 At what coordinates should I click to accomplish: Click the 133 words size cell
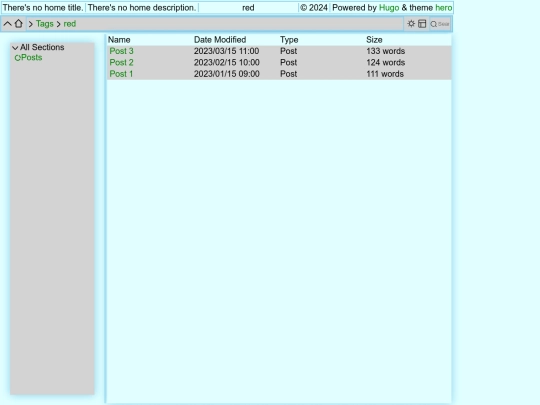pyautogui.click(x=385, y=51)
